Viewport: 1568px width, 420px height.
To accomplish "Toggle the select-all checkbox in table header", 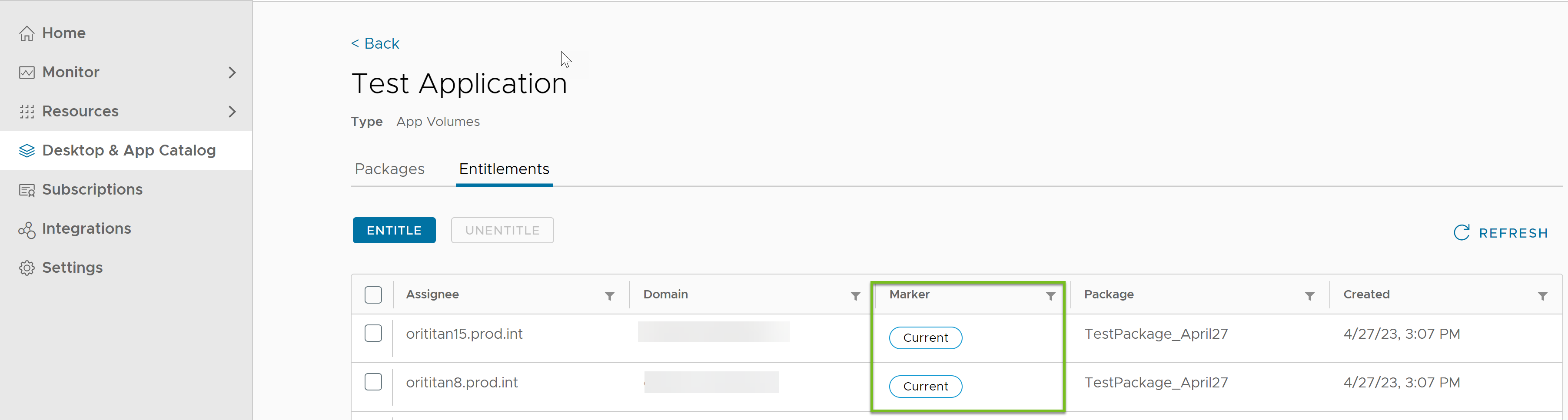I will [373, 294].
